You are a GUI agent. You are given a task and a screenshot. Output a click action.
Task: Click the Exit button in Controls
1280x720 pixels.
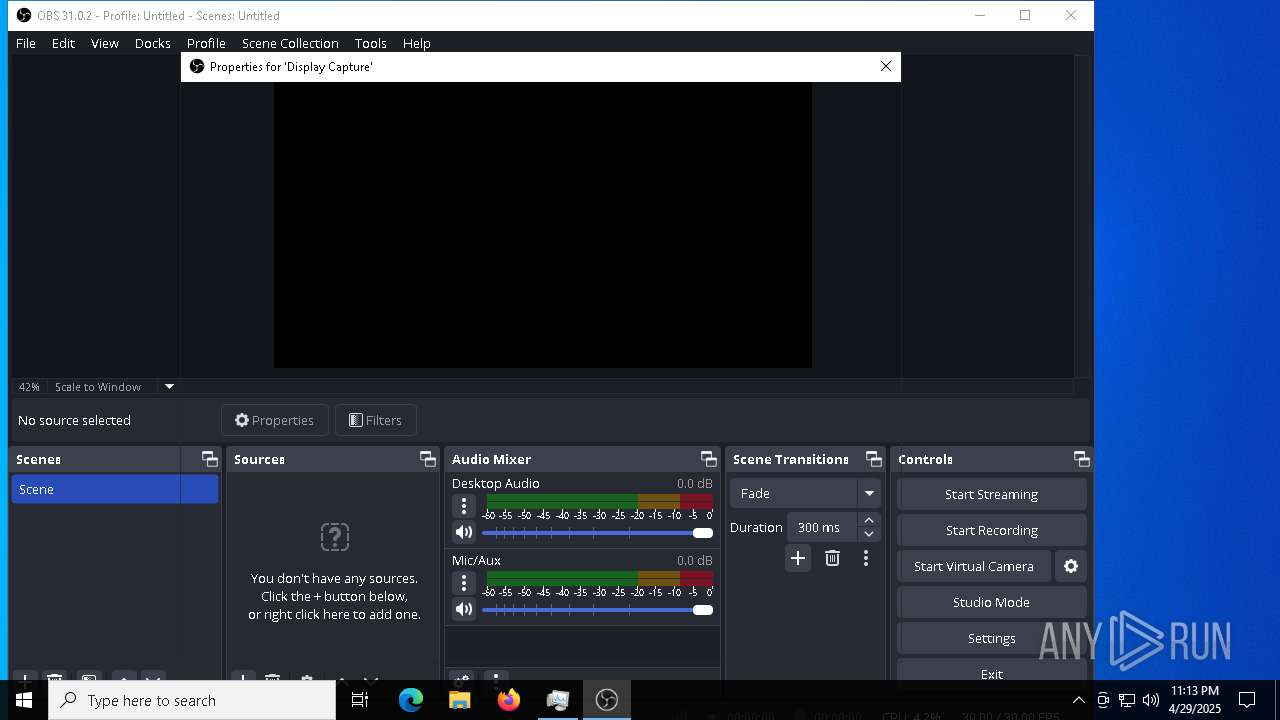(x=991, y=672)
